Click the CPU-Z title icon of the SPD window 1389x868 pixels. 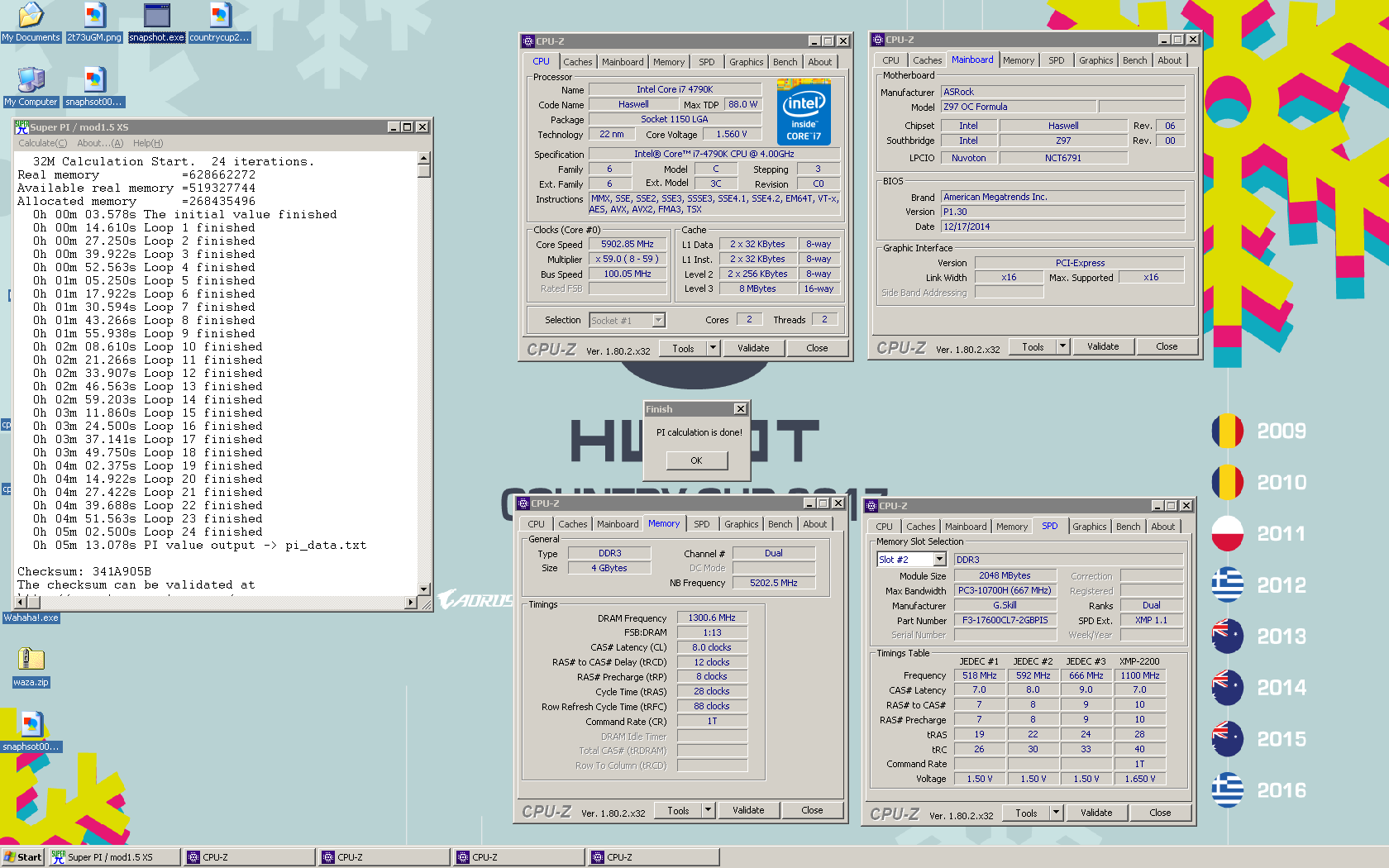[871, 506]
